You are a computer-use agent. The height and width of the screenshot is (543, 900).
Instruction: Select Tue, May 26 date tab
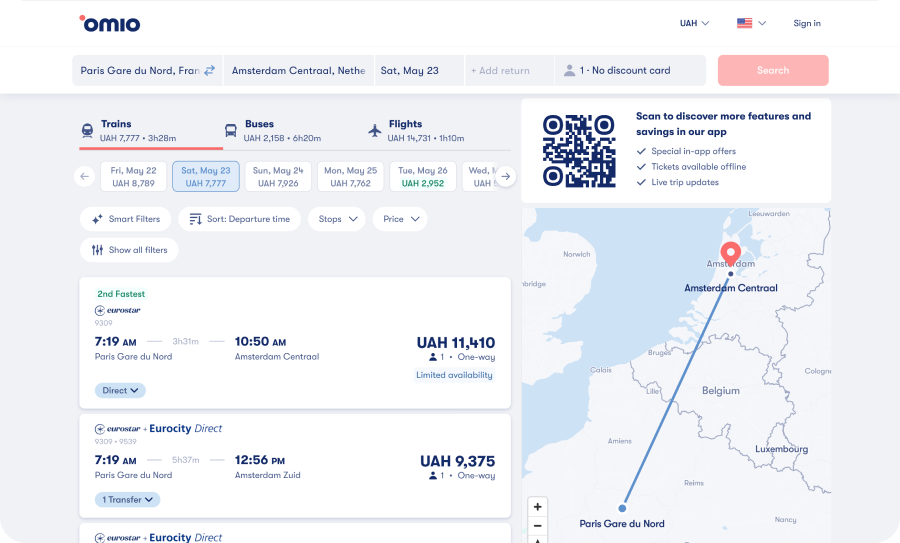(423, 176)
